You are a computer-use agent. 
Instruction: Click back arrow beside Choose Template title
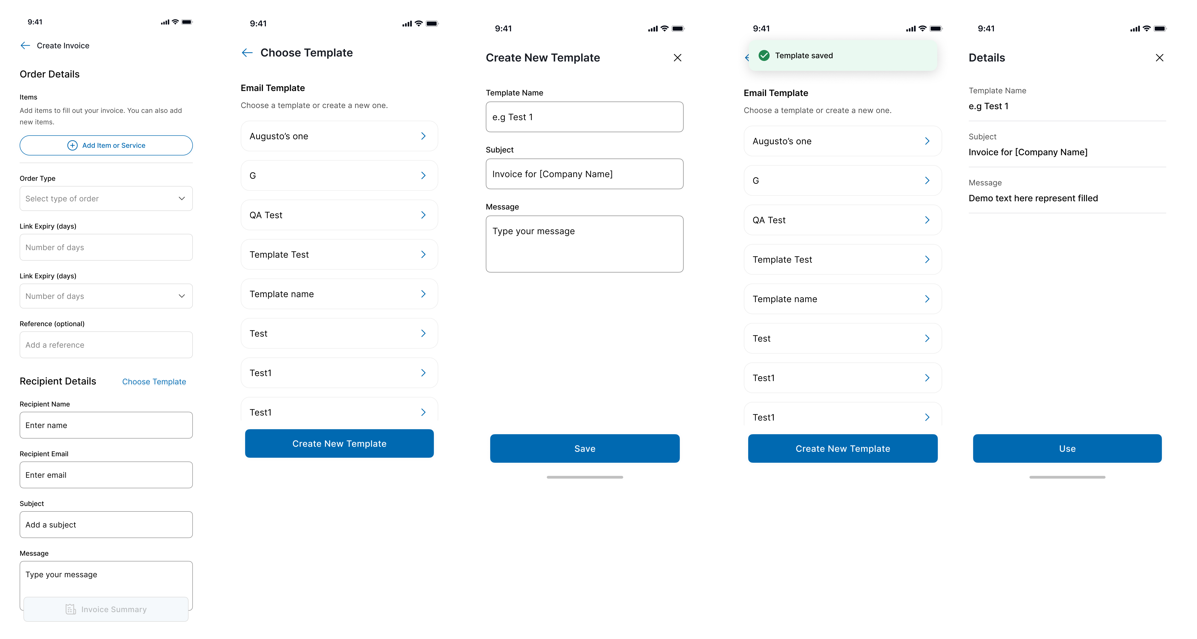click(x=247, y=53)
